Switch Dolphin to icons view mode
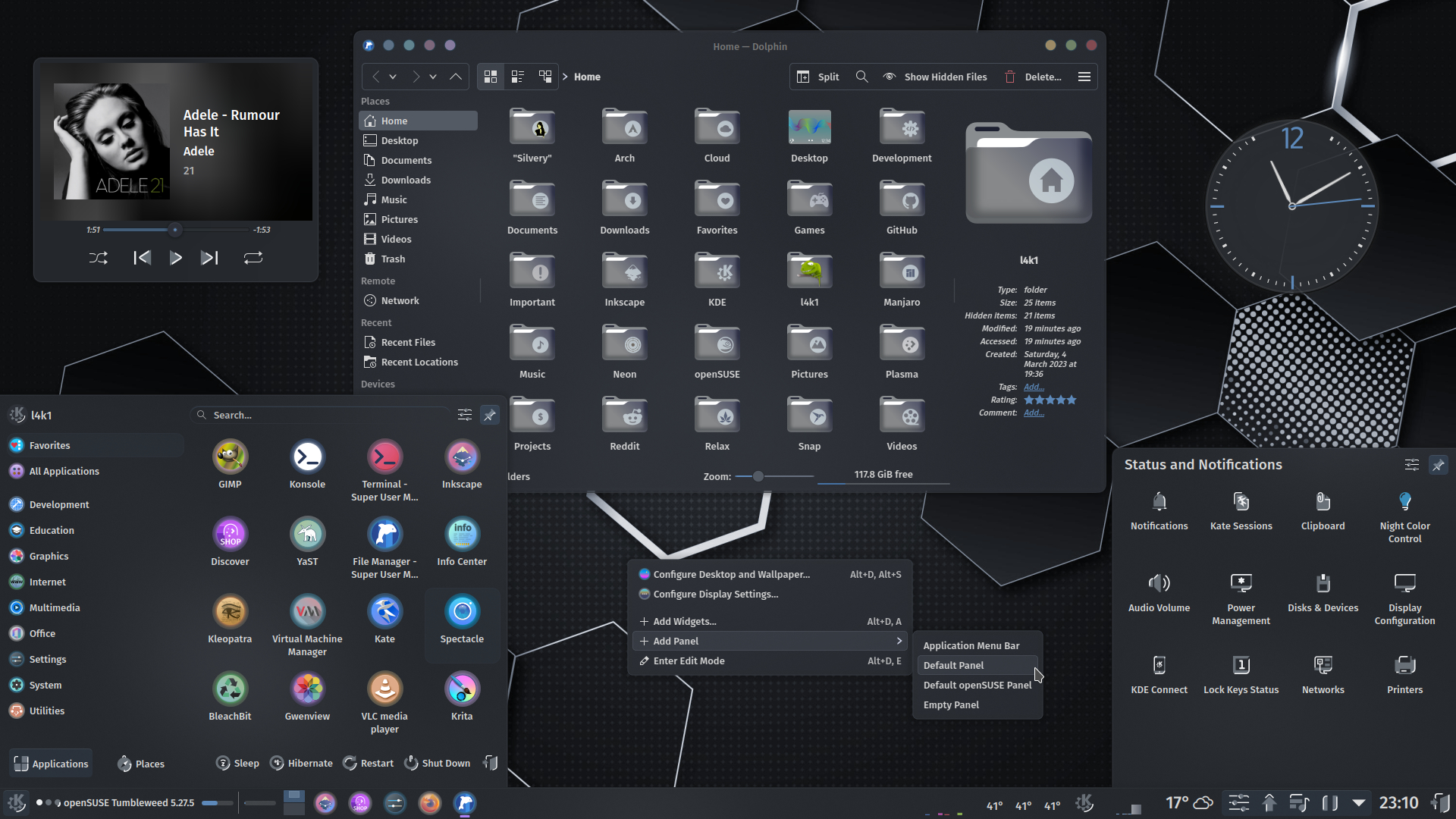1456x819 pixels. click(x=491, y=77)
